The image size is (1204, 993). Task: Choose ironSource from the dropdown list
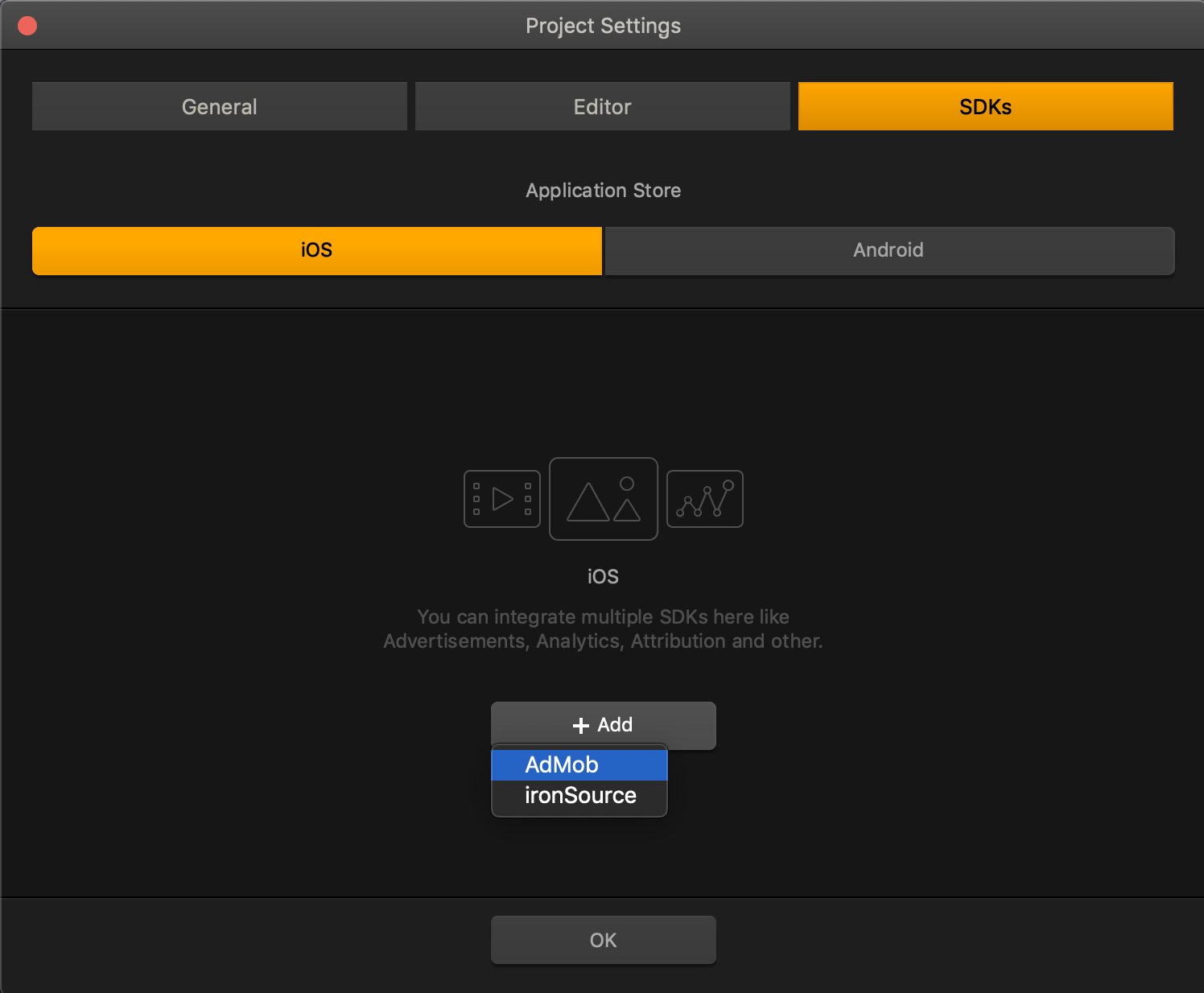pos(579,796)
